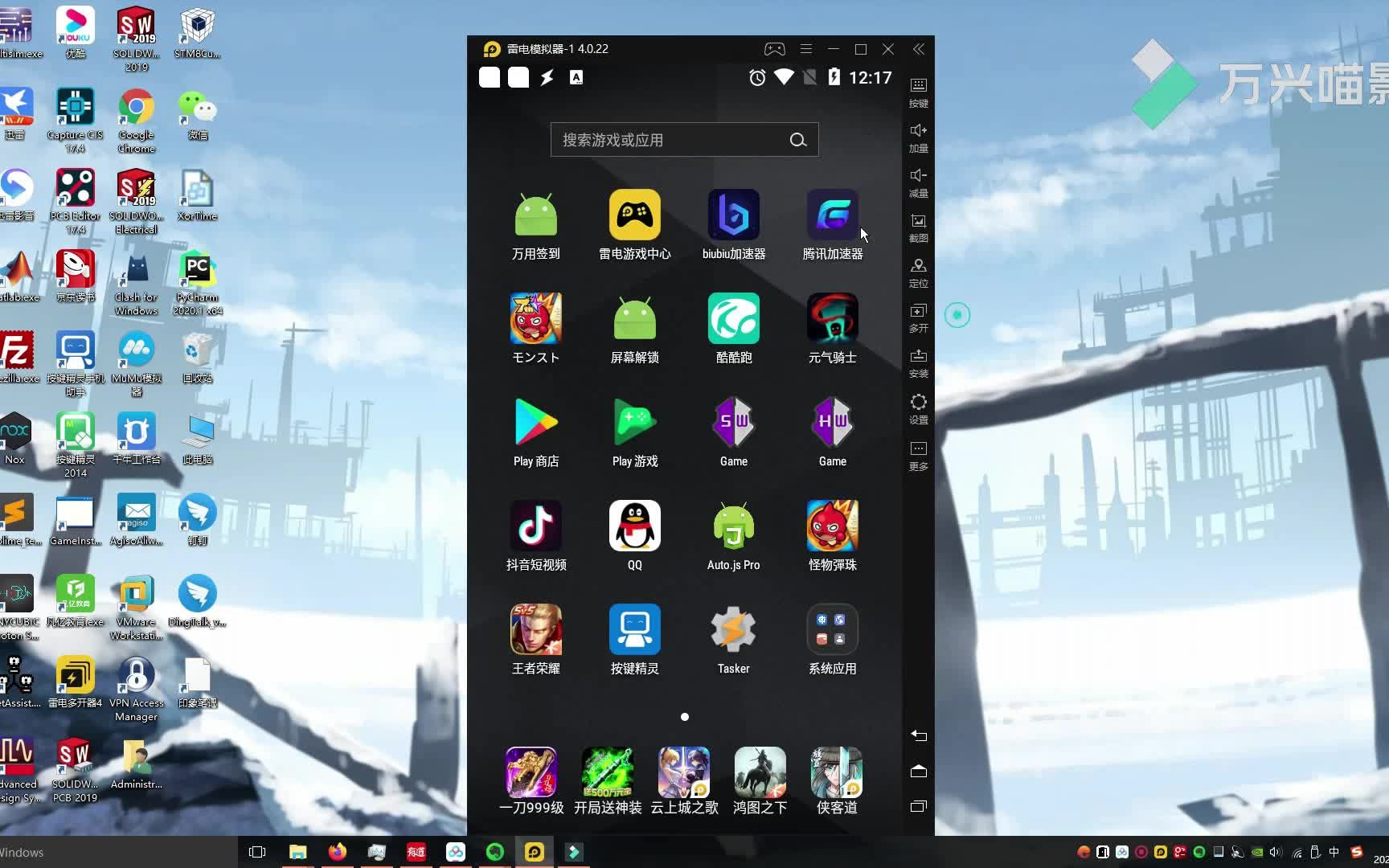Expand the 更多 more tools menu
Viewport: 1389px width, 868px height.
[918, 455]
